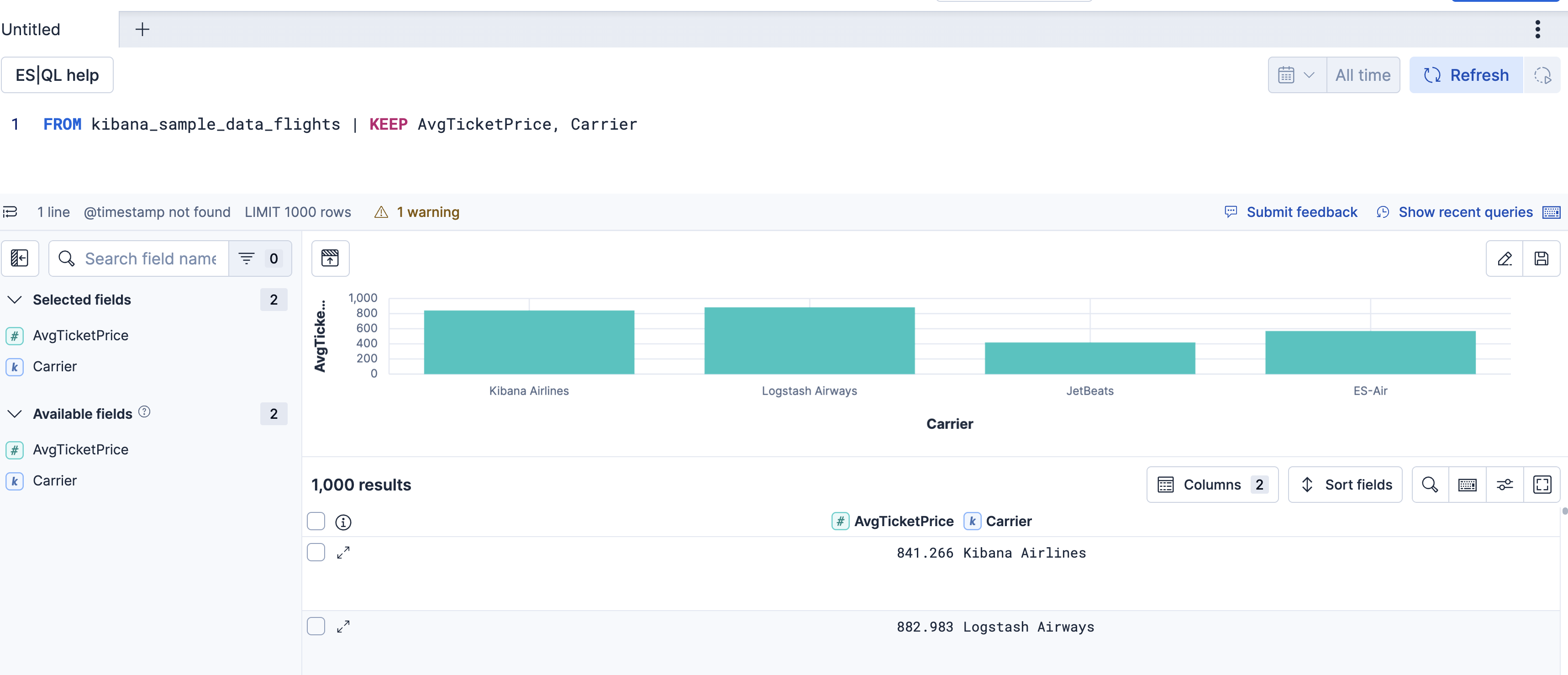Open the three-dot tab options menu
Image resolution: width=1568 pixels, height=675 pixels.
click(x=1537, y=29)
